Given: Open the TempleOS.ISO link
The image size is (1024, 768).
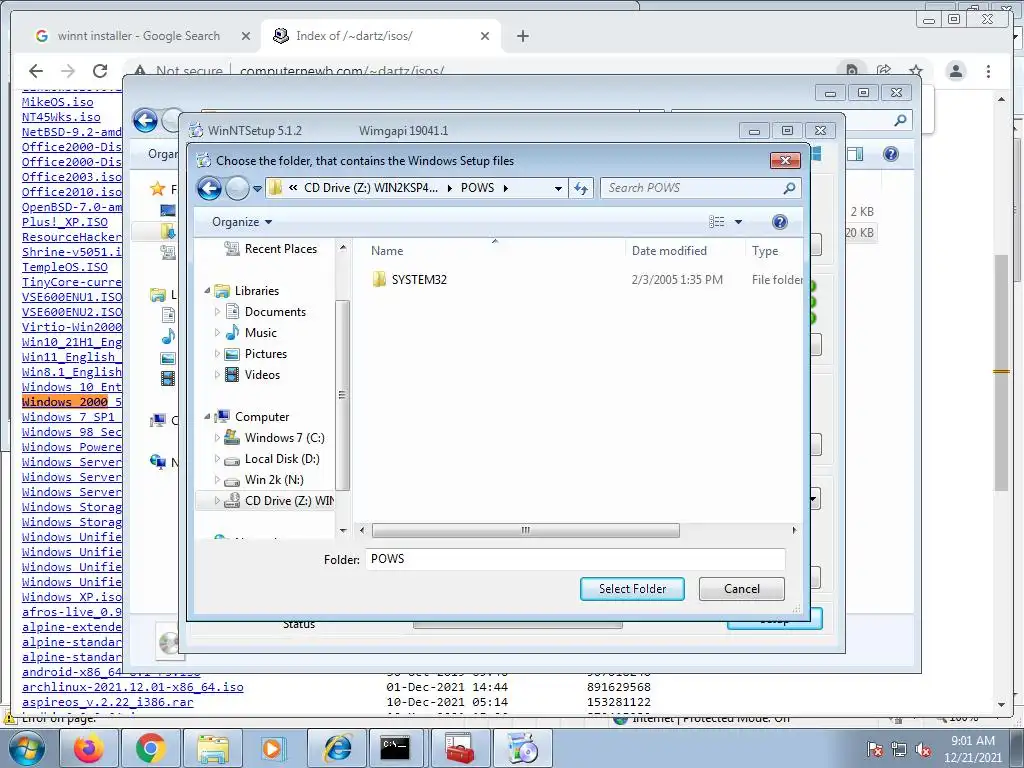Looking at the screenshot, I should tap(65, 267).
